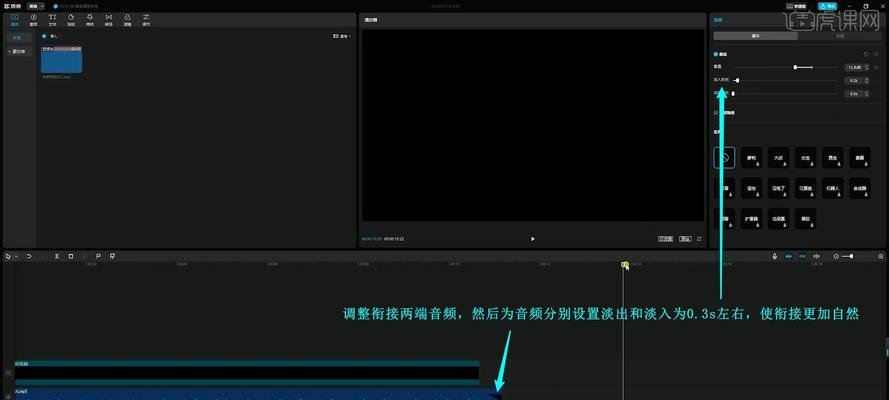Apply the 大叔 voice changer effect
The height and width of the screenshot is (400, 889).
click(778, 158)
